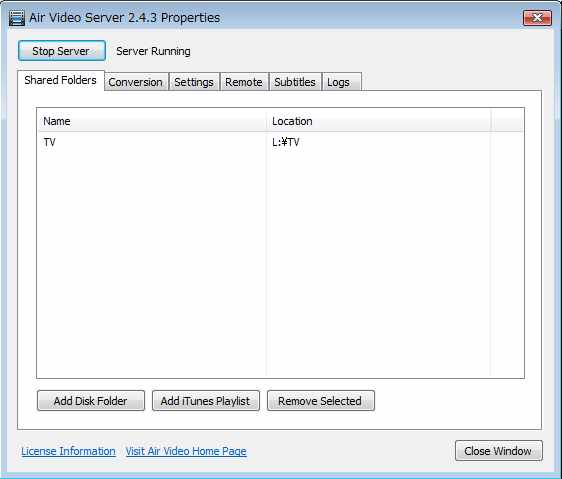Open the Settings tab
Image resolution: width=562 pixels, height=479 pixels.
[x=194, y=82]
